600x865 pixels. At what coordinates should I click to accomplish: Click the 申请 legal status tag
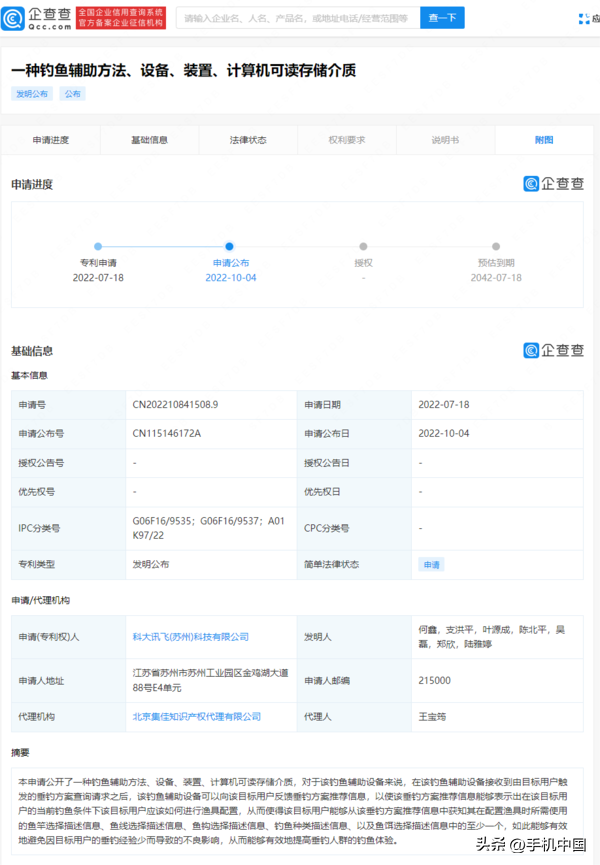pos(432,565)
